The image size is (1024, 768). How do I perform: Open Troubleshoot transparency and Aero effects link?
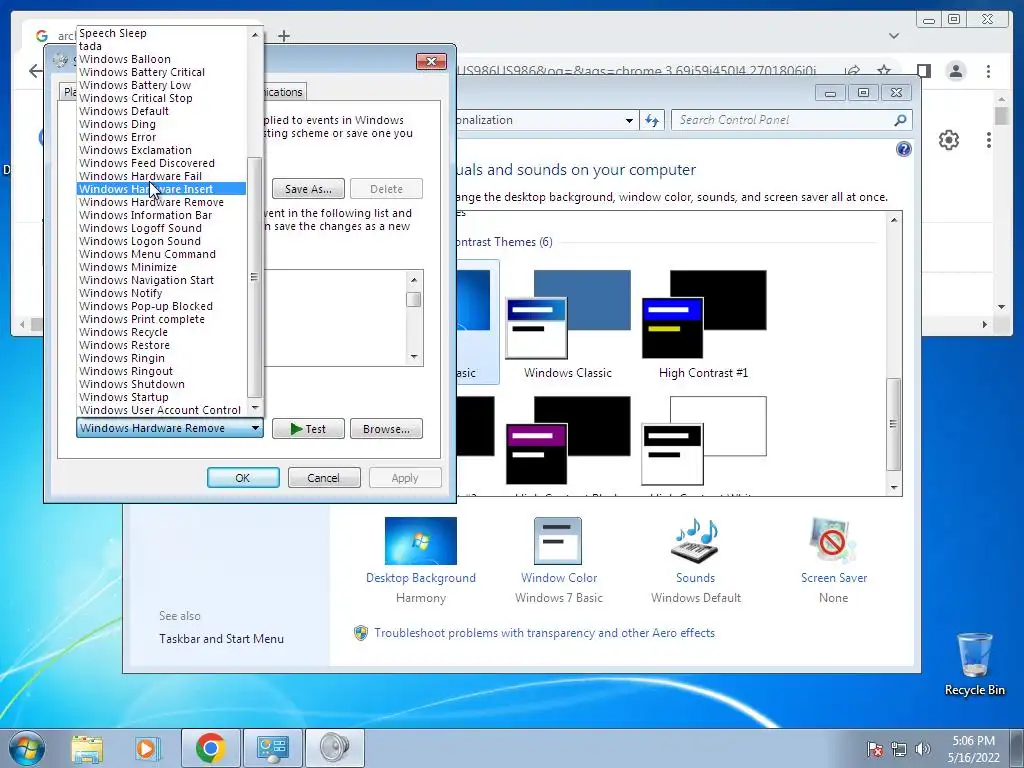(544, 633)
